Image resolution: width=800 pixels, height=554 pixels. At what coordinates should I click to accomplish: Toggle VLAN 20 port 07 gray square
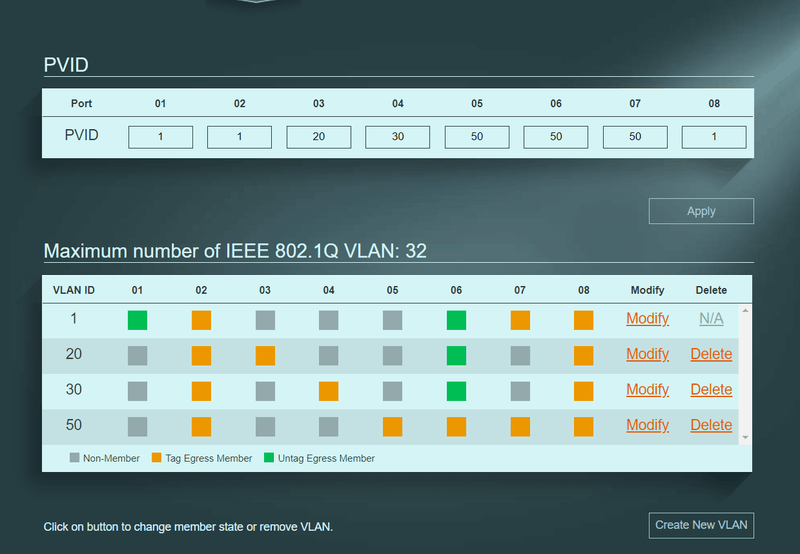pyautogui.click(x=520, y=356)
